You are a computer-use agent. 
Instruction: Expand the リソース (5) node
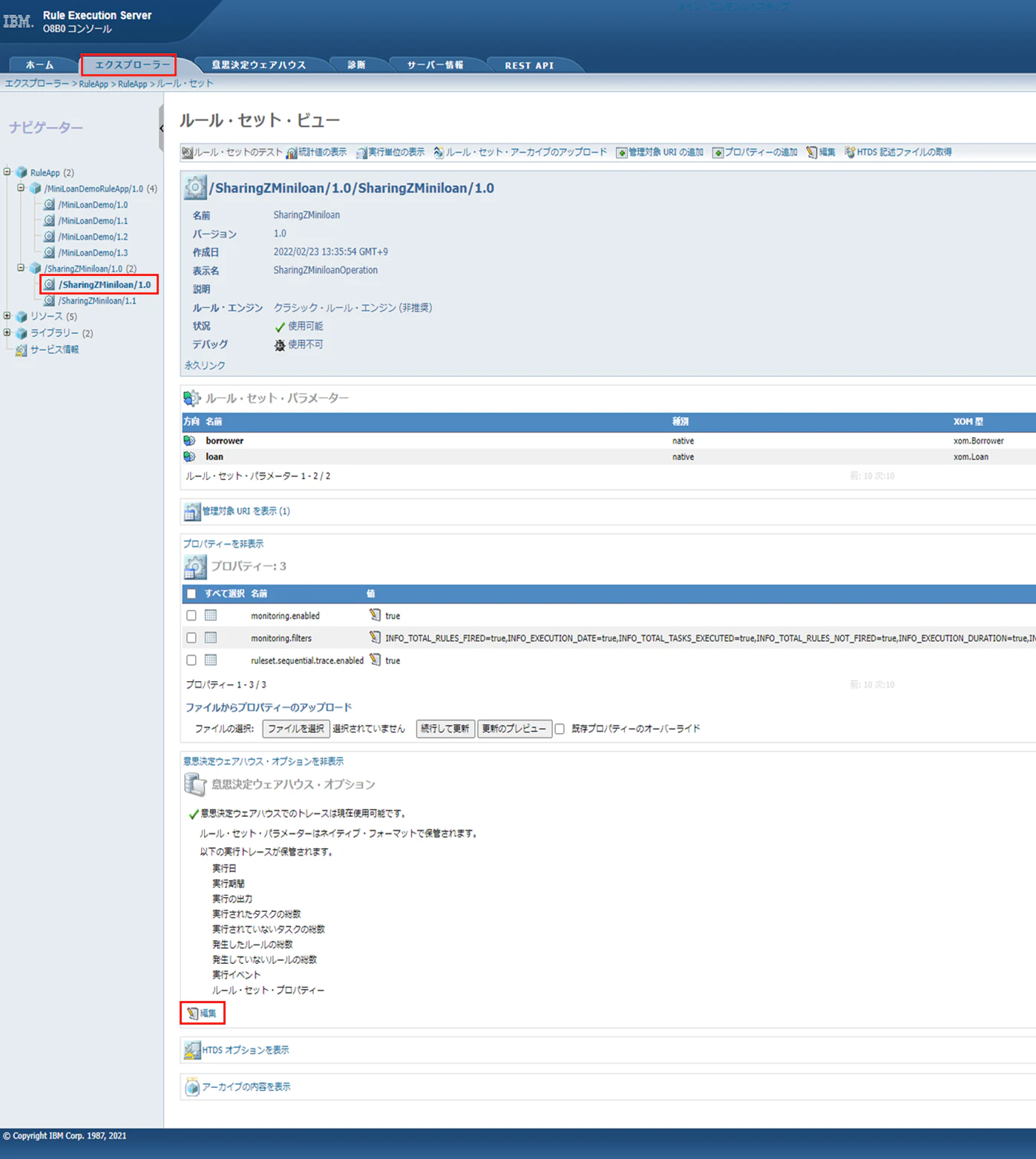(x=7, y=316)
